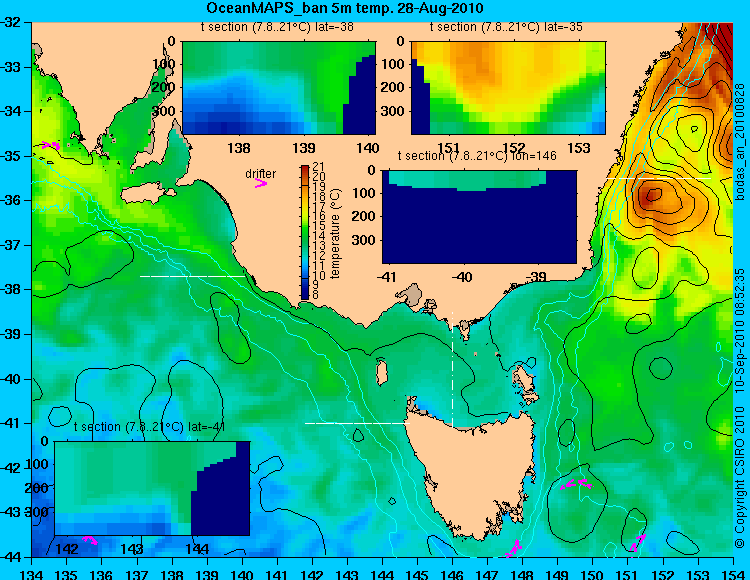This screenshot has height=580, width=750.
Task: Click the '10-Sep-2010 08:52:35' timestamp
Action: pos(740,330)
